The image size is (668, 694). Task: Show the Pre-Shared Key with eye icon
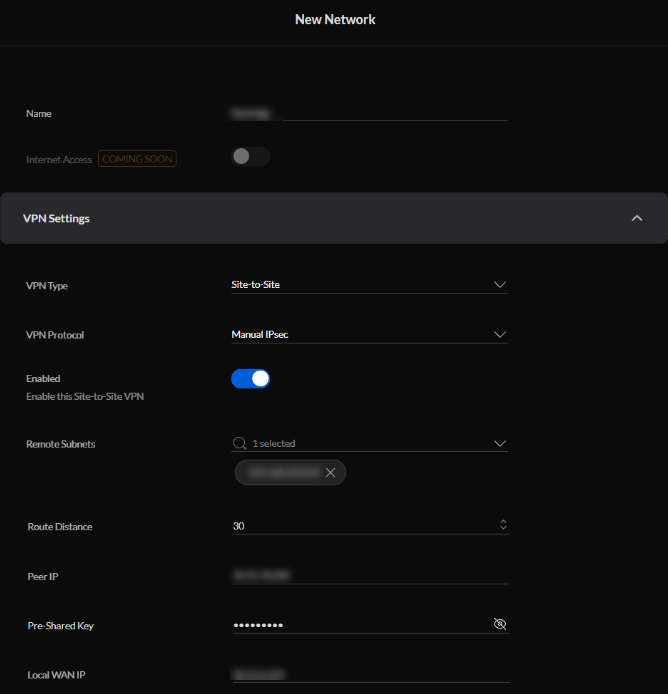coord(500,624)
